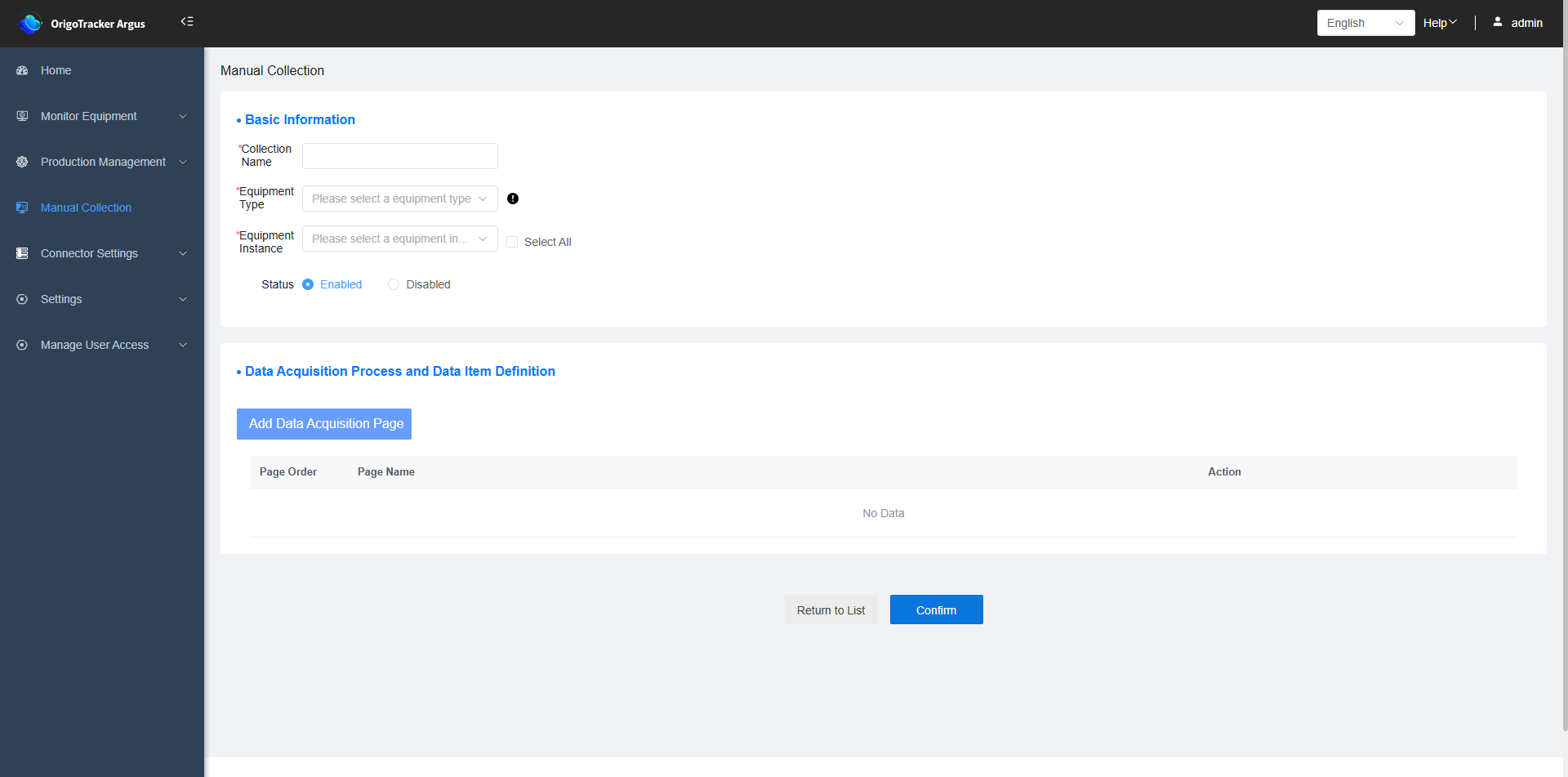Click the Equipment Type info tooltip icon
This screenshot has width=1568, height=777.
pos(513,199)
